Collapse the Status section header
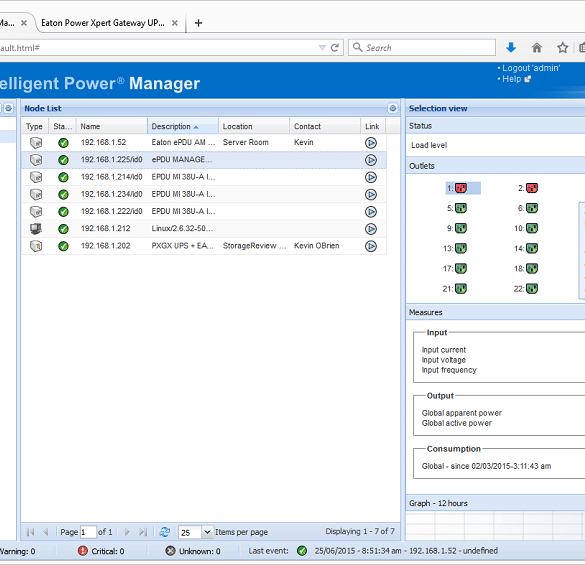This screenshot has height=565, width=585. (495, 126)
